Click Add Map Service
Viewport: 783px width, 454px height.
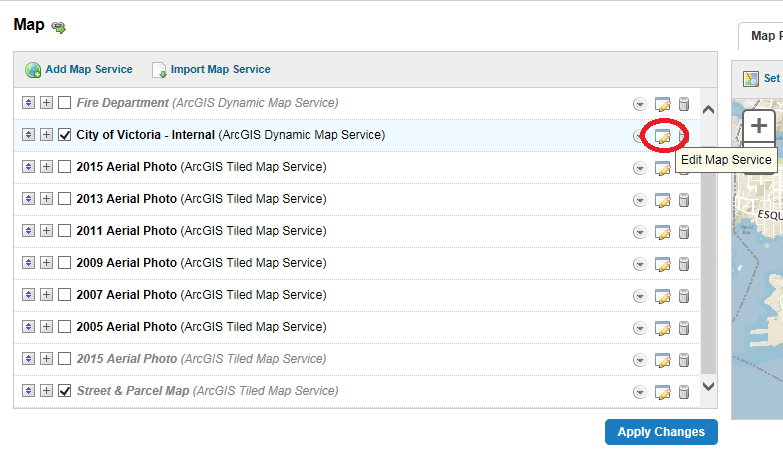79,69
